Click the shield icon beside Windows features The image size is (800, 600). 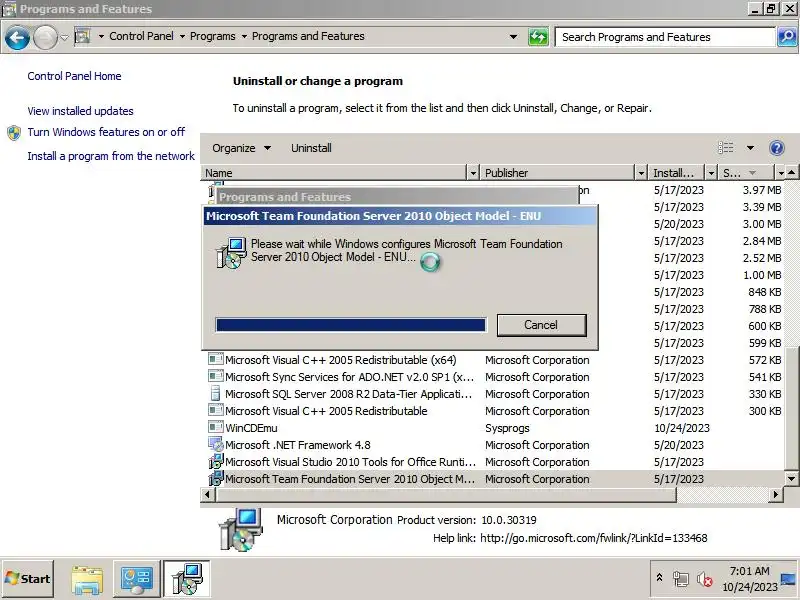(x=14, y=133)
